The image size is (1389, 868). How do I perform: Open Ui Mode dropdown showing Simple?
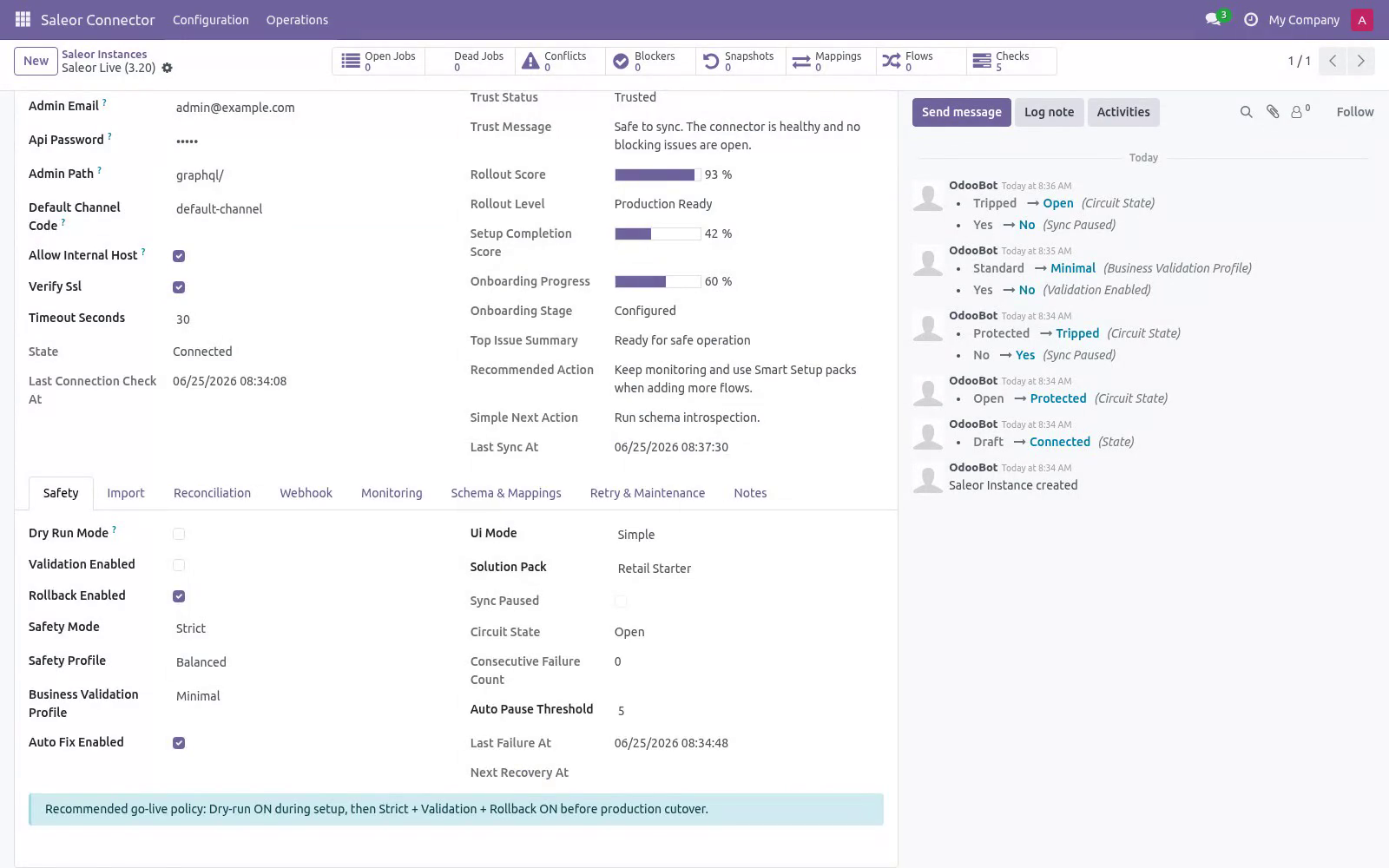coord(749,535)
